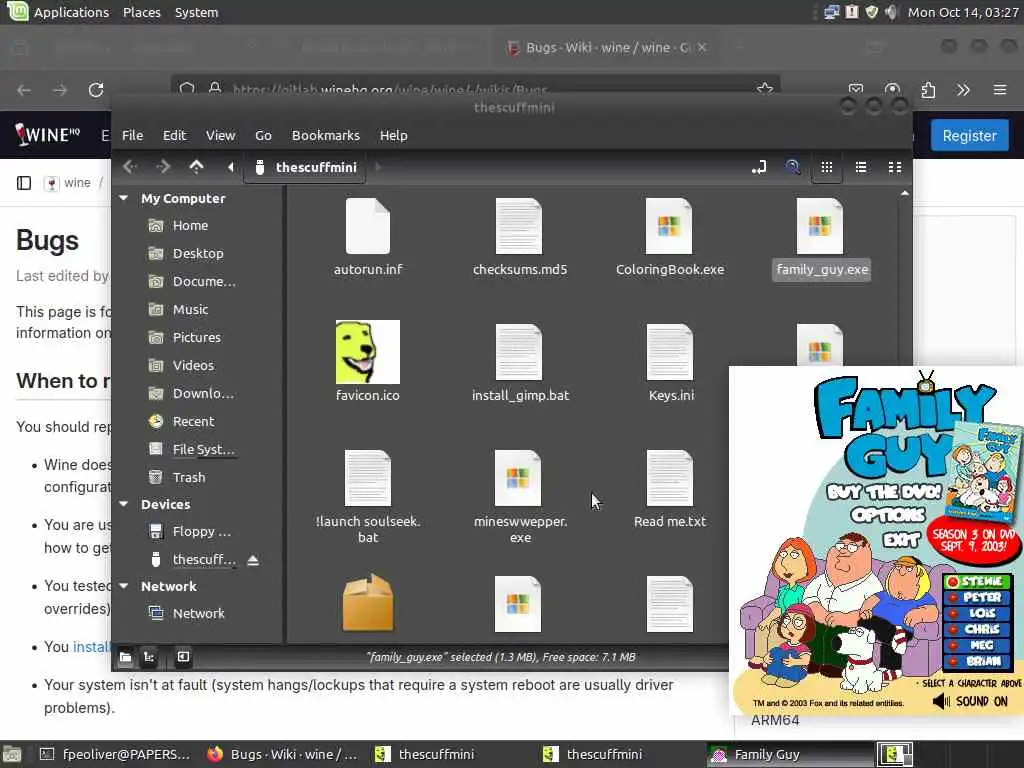Viewport: 1024px width, 768px height.
Task: Open Desktop in sidebar
Action: point(197,253)
